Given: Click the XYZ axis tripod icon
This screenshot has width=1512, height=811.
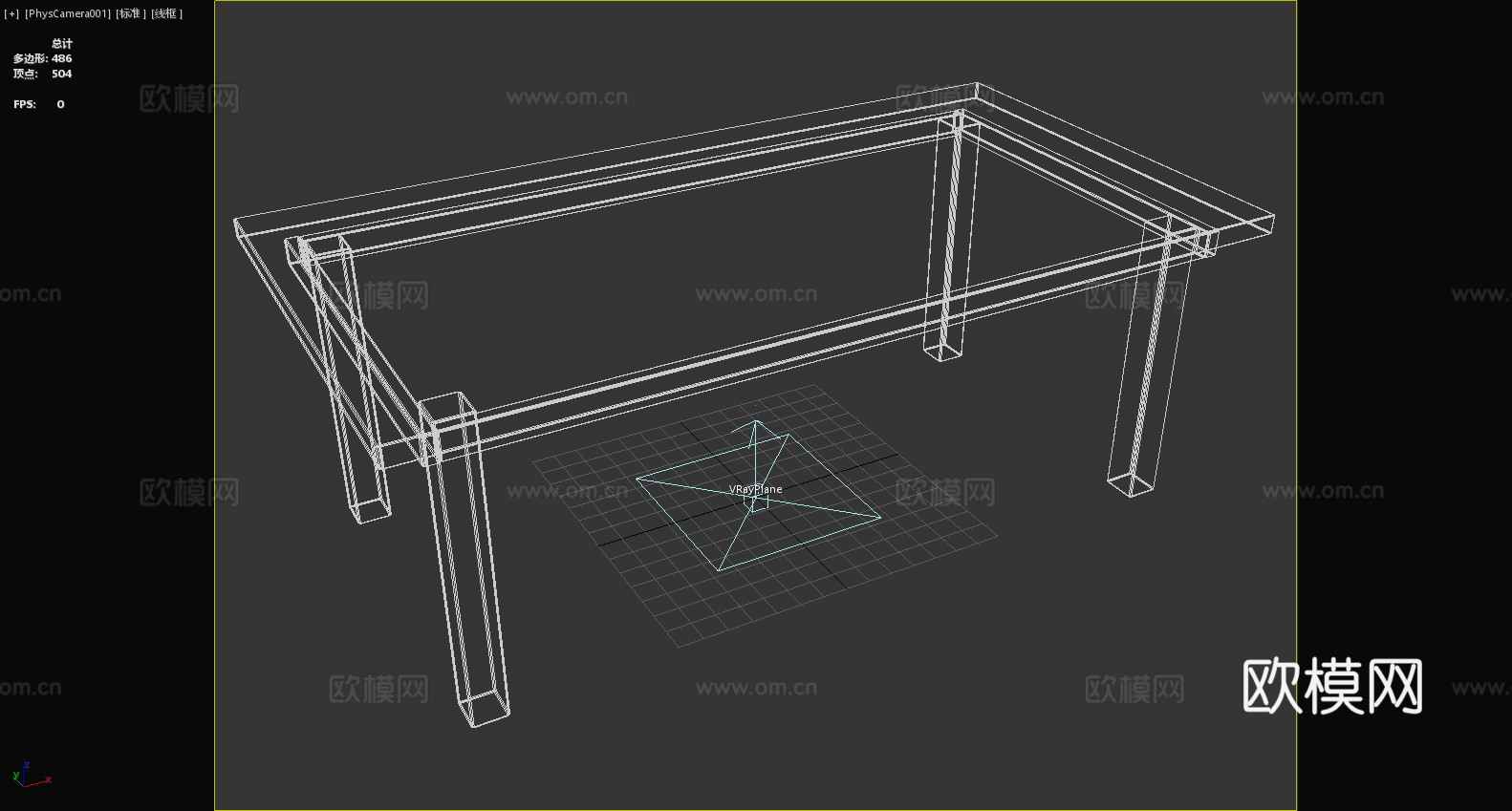Looking at the screenshot, I should coord(32,775).
